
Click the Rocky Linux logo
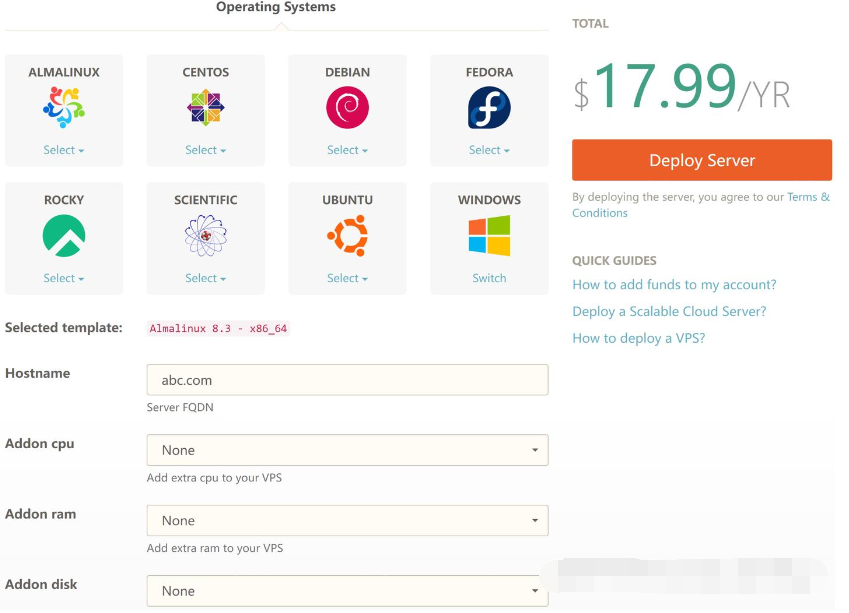pos(64,236)
